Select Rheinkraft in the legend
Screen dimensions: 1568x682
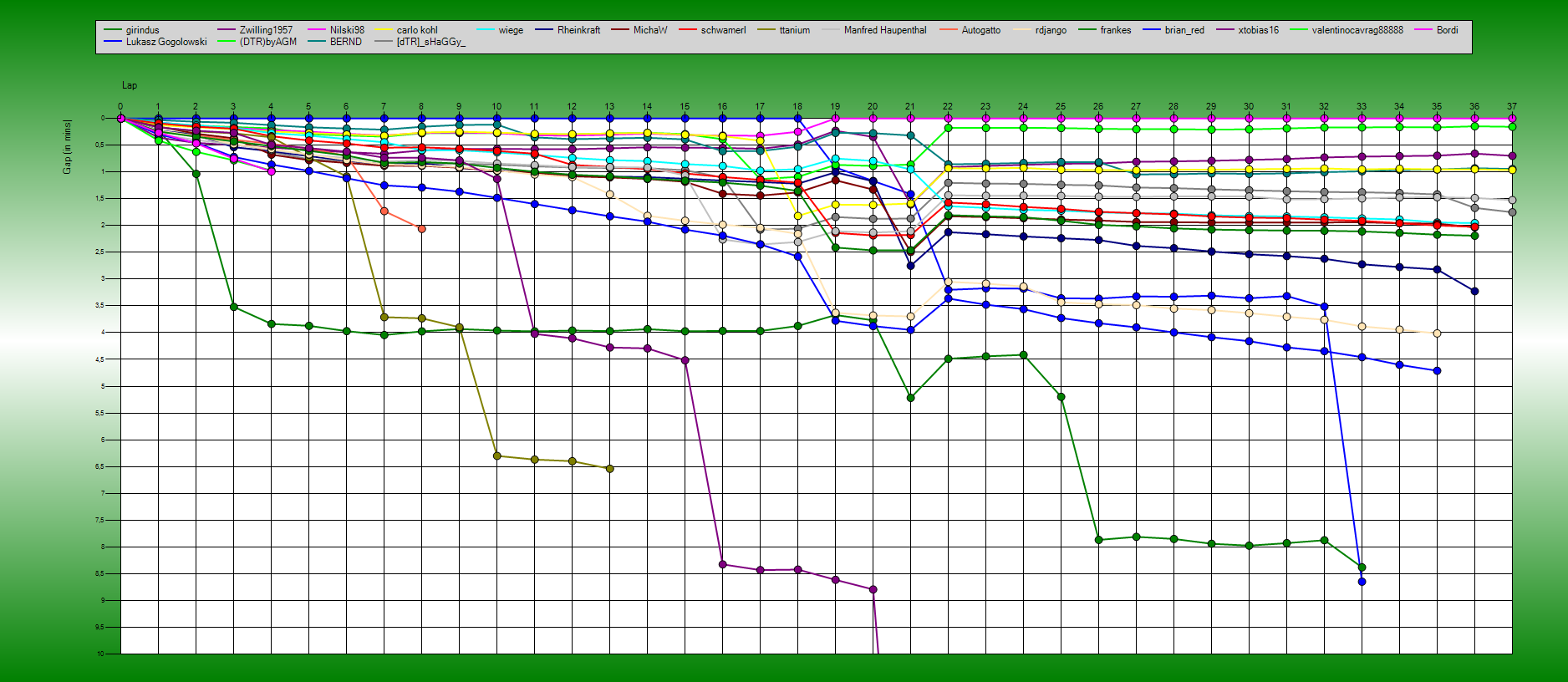point(578,30)
